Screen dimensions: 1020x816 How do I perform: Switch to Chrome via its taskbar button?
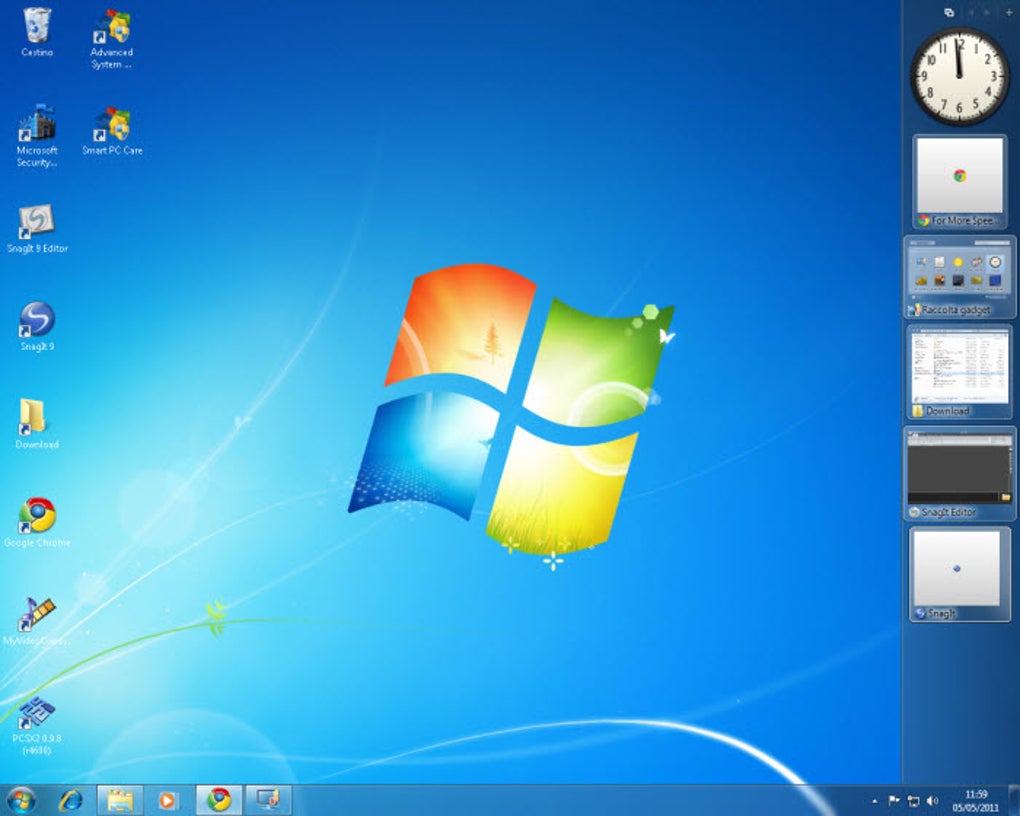(219, 800)
